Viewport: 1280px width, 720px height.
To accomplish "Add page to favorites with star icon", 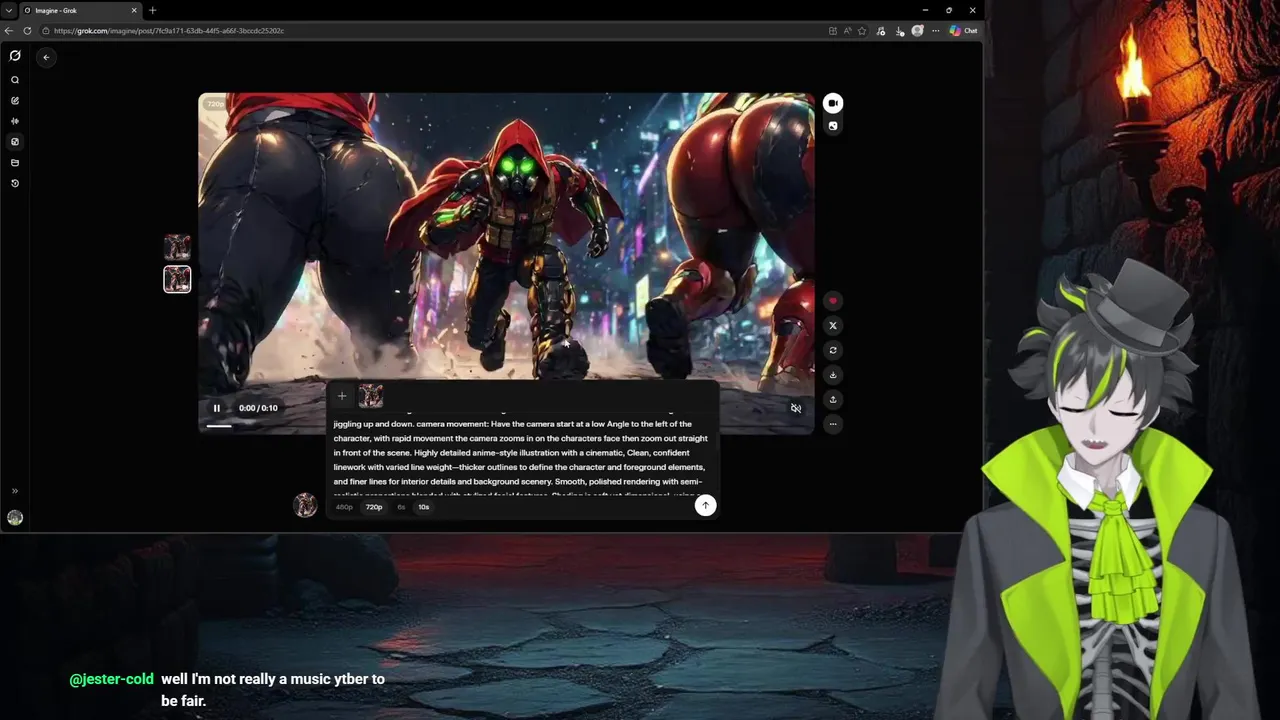I will 862,31.
